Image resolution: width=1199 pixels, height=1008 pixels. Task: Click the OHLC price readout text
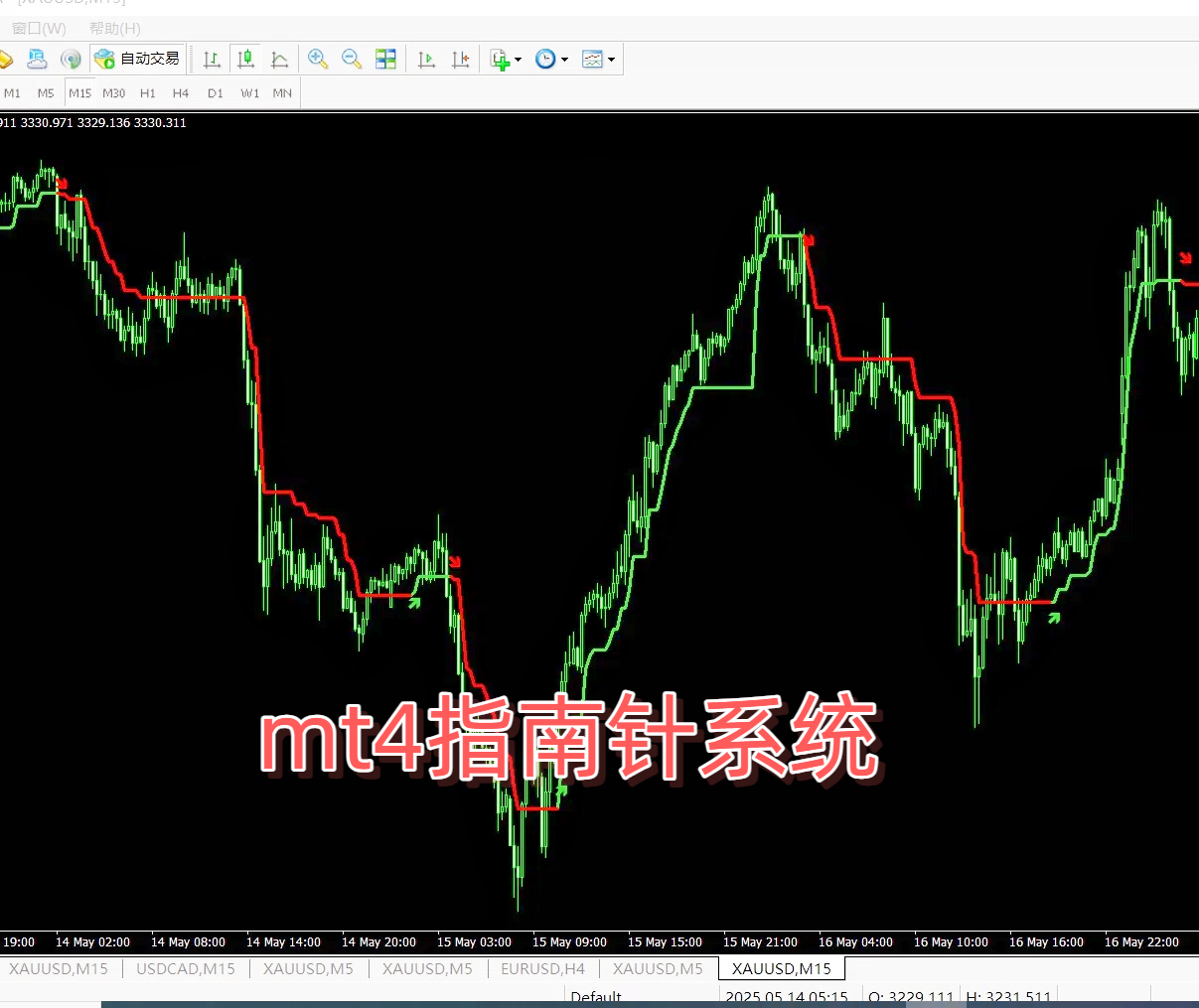click(93, 122)
